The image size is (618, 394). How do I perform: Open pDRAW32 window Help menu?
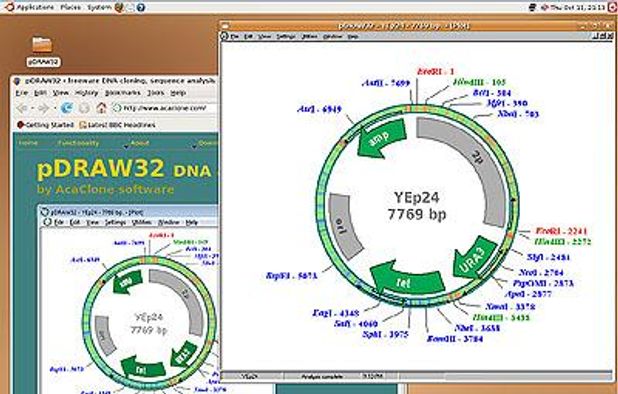click(353, 36)
